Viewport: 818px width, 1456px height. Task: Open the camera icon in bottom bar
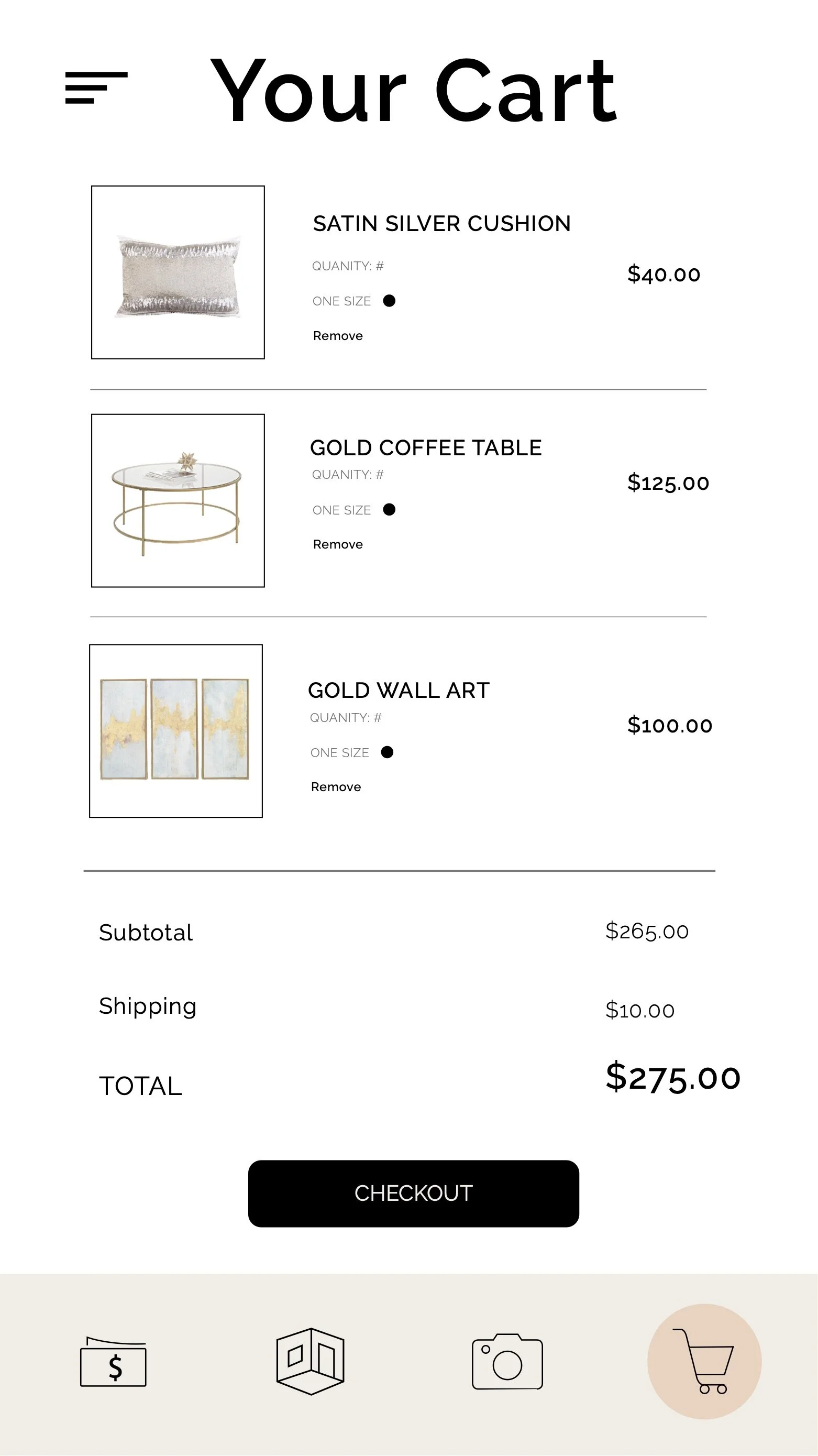click(507, 1361)
